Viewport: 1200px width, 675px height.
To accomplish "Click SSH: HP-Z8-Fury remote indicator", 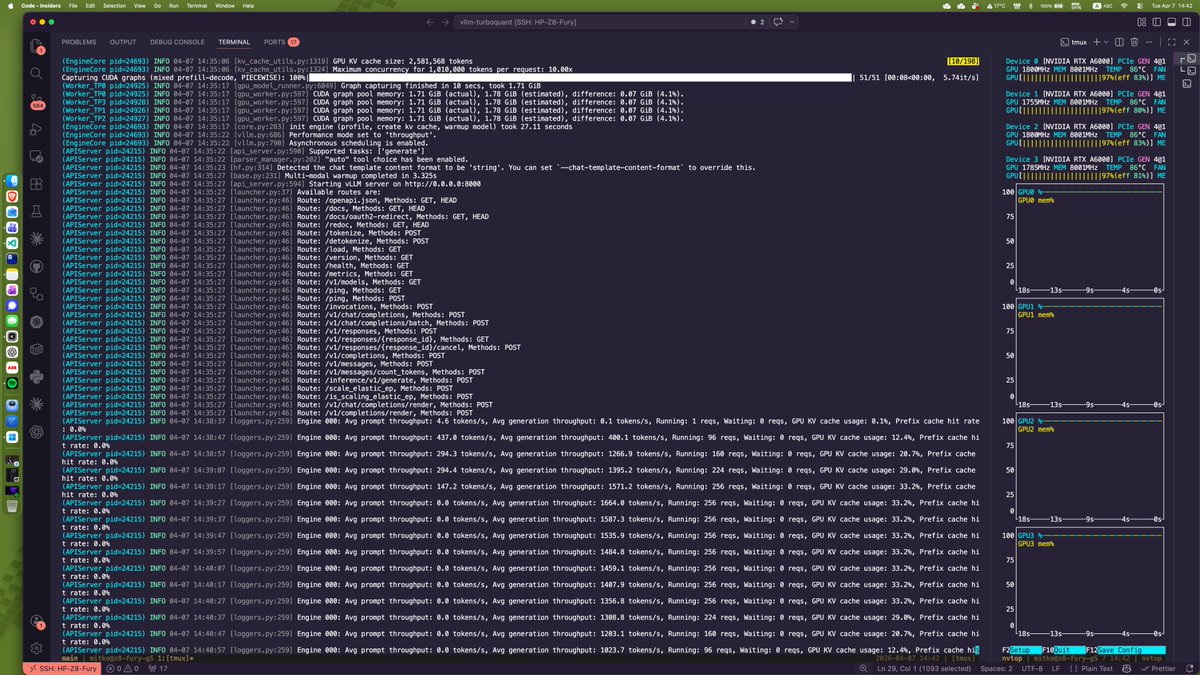I will 60,668.
